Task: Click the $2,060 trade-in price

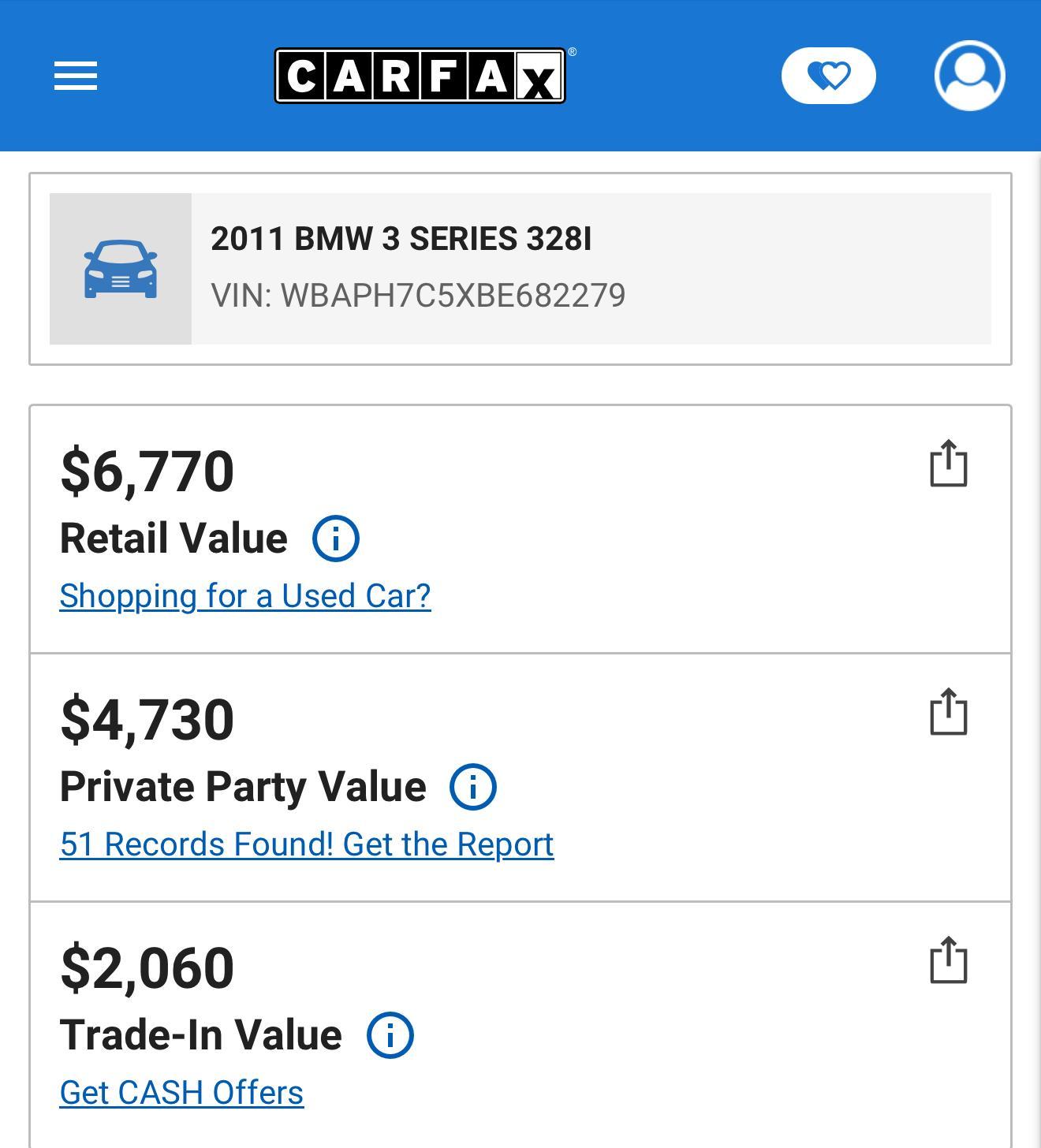Action: coord(147,968)
